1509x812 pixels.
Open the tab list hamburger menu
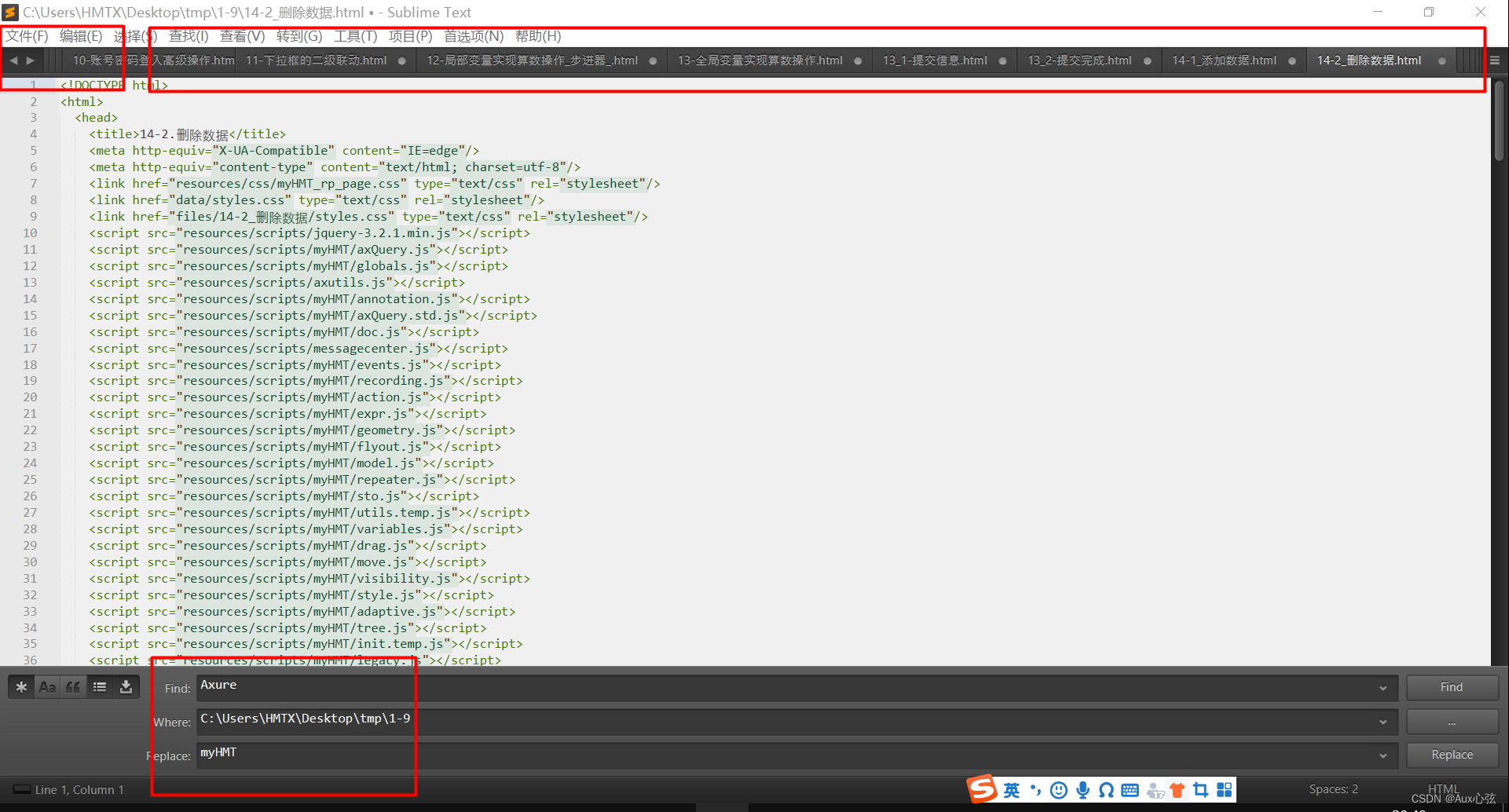click(x=1495, y=60)
